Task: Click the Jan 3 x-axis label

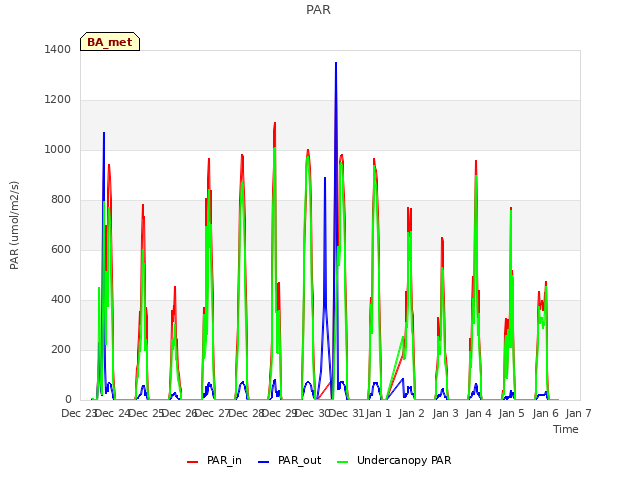Action: coord(445,413)
